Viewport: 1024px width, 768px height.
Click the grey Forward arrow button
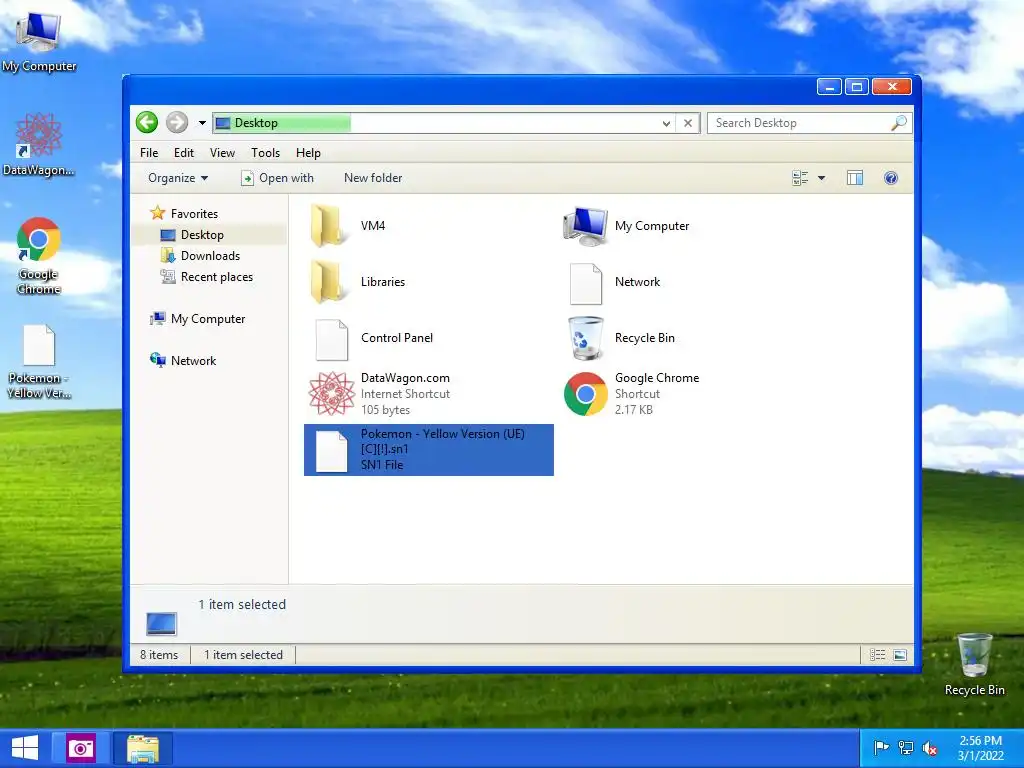tap(176, 122)
